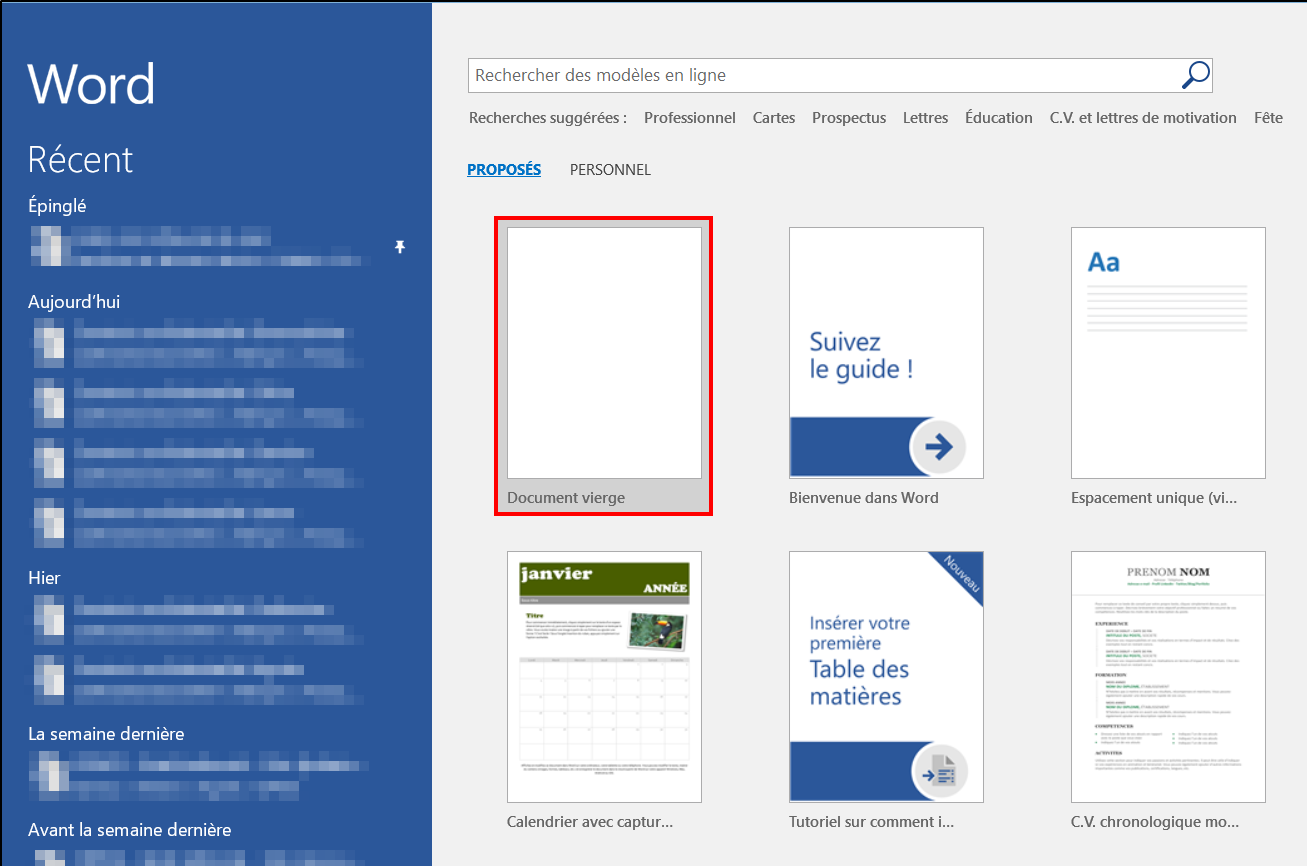The width and height of the screenshot is (1307, 866).
Task: Open the C.V. chronologique template
Action: click(1168, 690)
